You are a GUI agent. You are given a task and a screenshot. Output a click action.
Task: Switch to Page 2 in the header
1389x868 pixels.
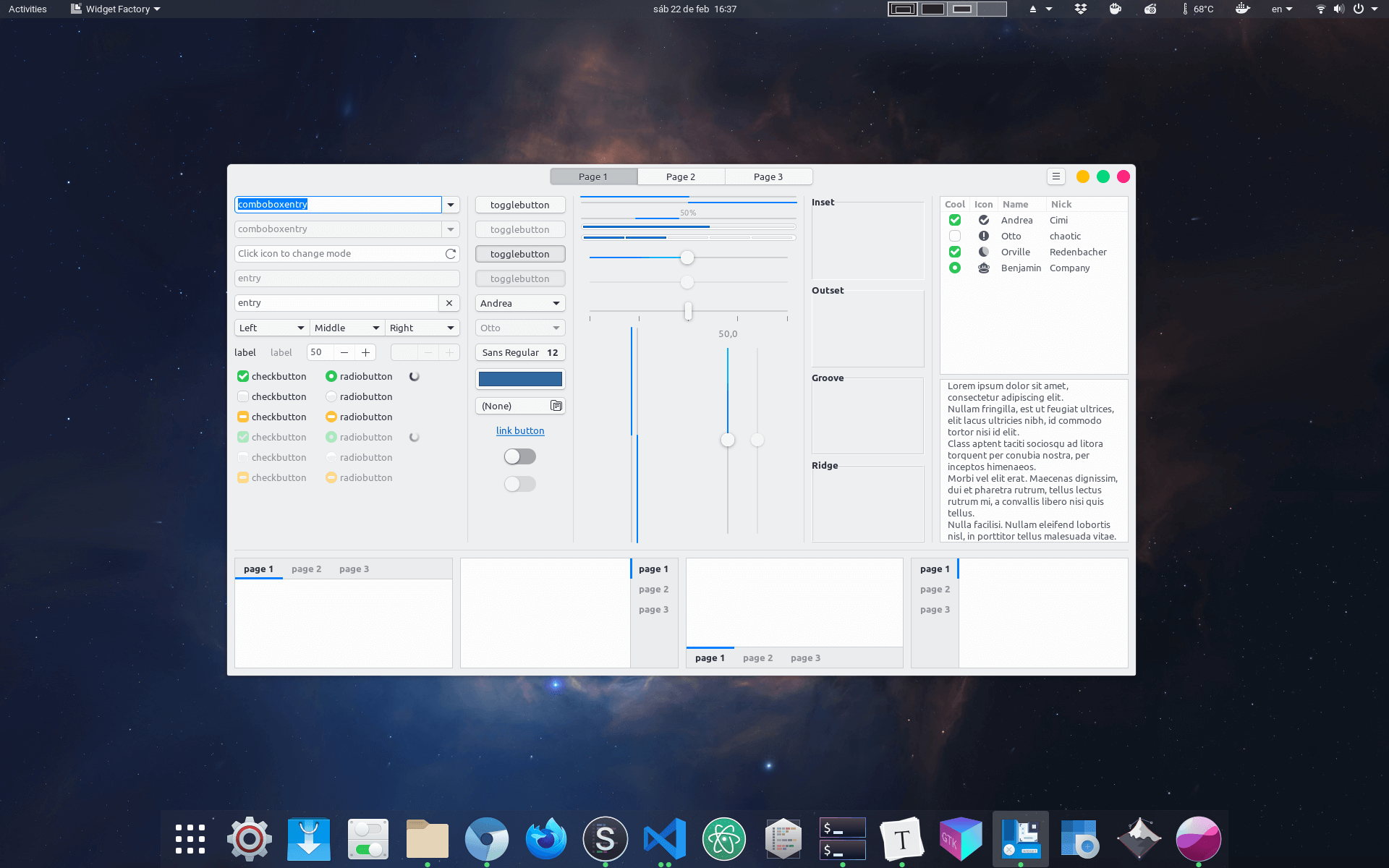coord(681,176)
